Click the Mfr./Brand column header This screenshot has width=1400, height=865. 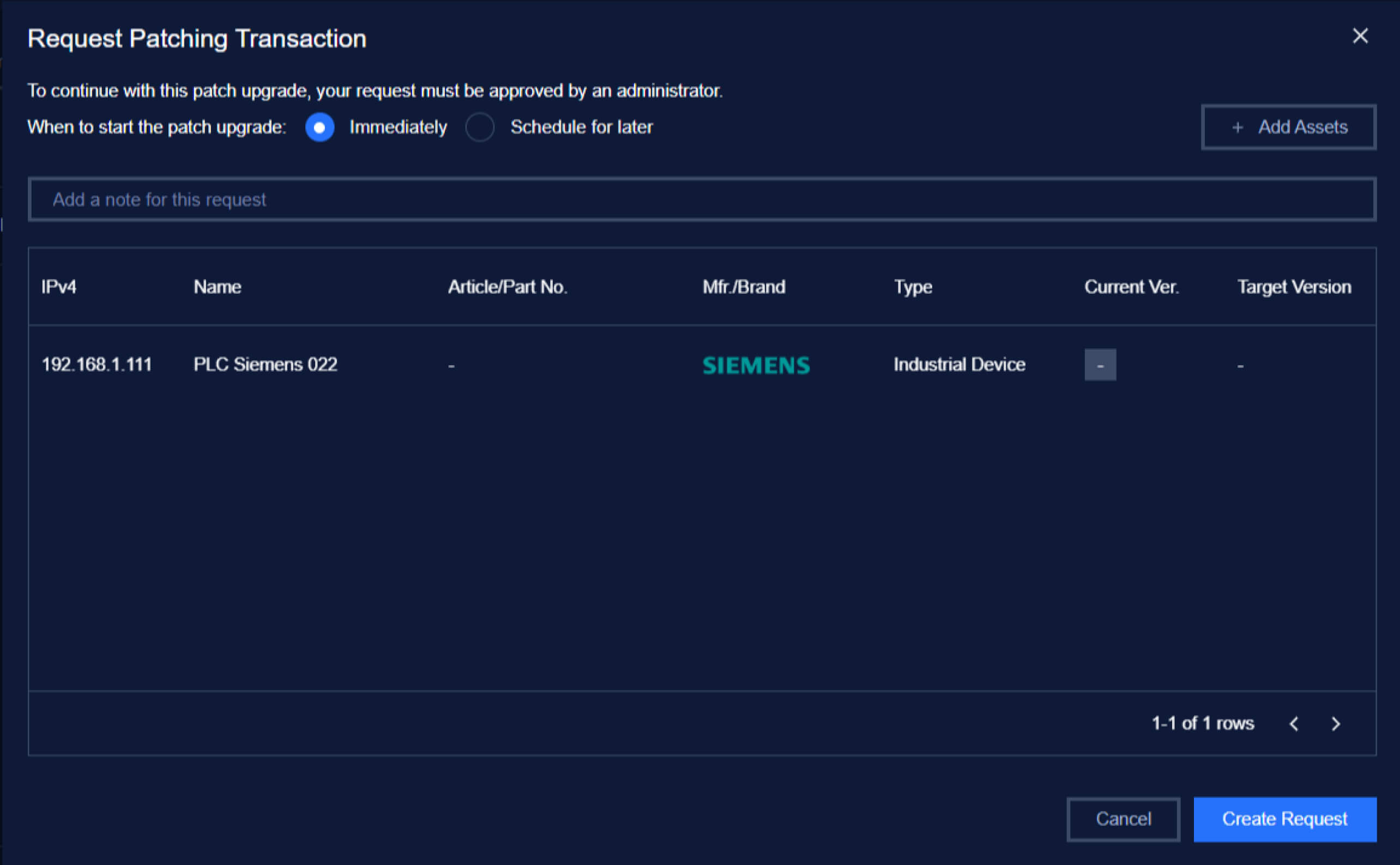pyautogui.click(x=744, y=287)
